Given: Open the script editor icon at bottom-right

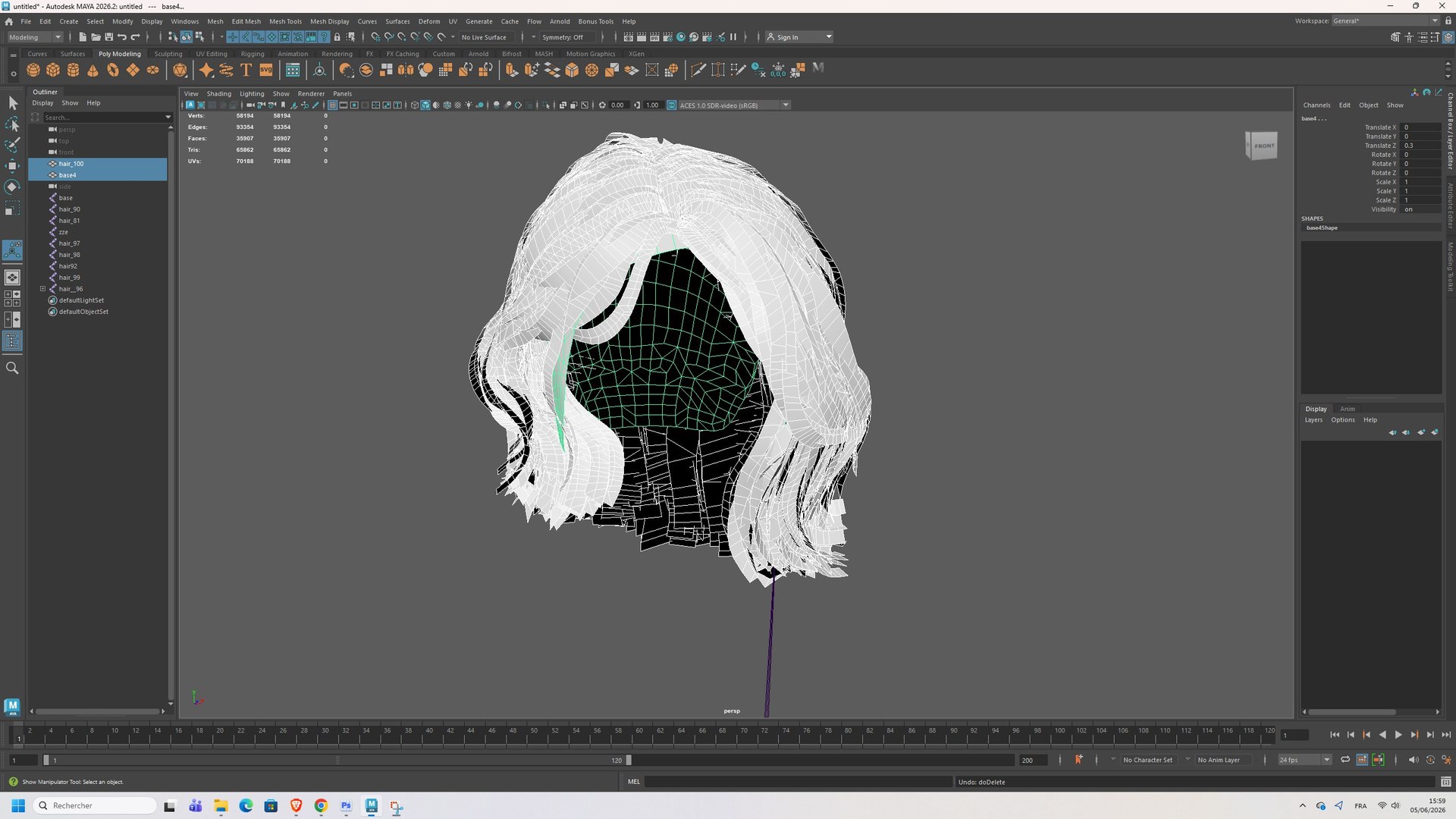Looking at the screenshot, I should 1445,782.
